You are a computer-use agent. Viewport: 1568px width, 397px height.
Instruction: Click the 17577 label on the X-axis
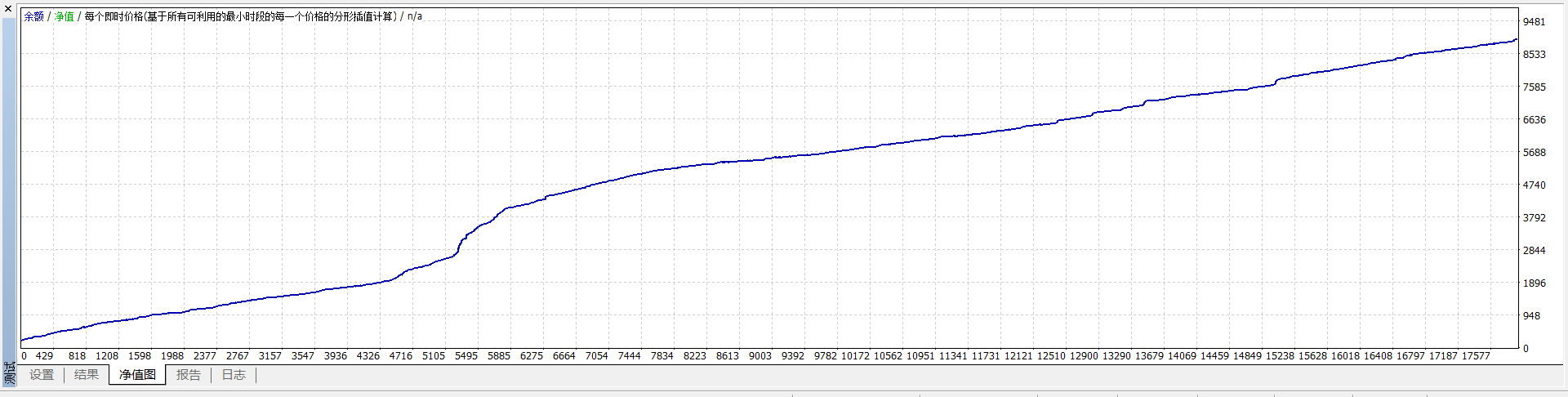point(1476,356)
